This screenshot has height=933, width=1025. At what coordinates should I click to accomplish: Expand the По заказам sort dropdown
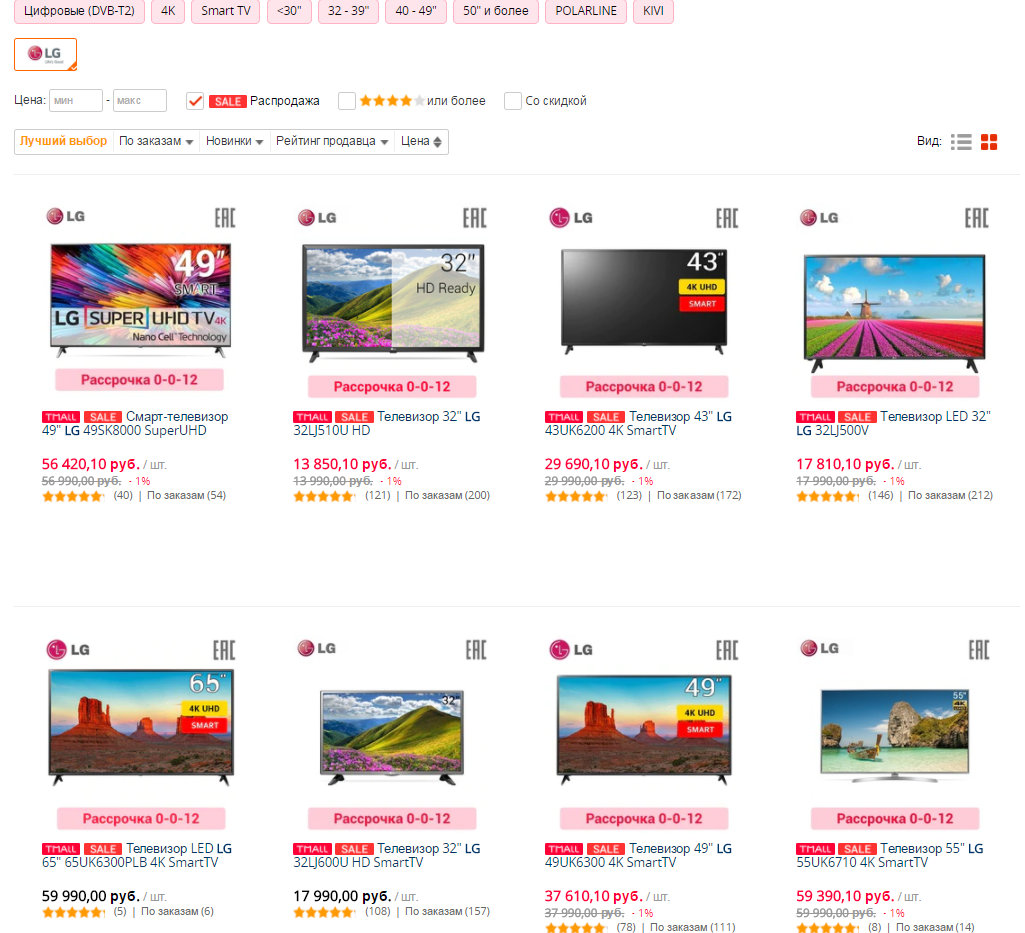click(x=156, y=142)
